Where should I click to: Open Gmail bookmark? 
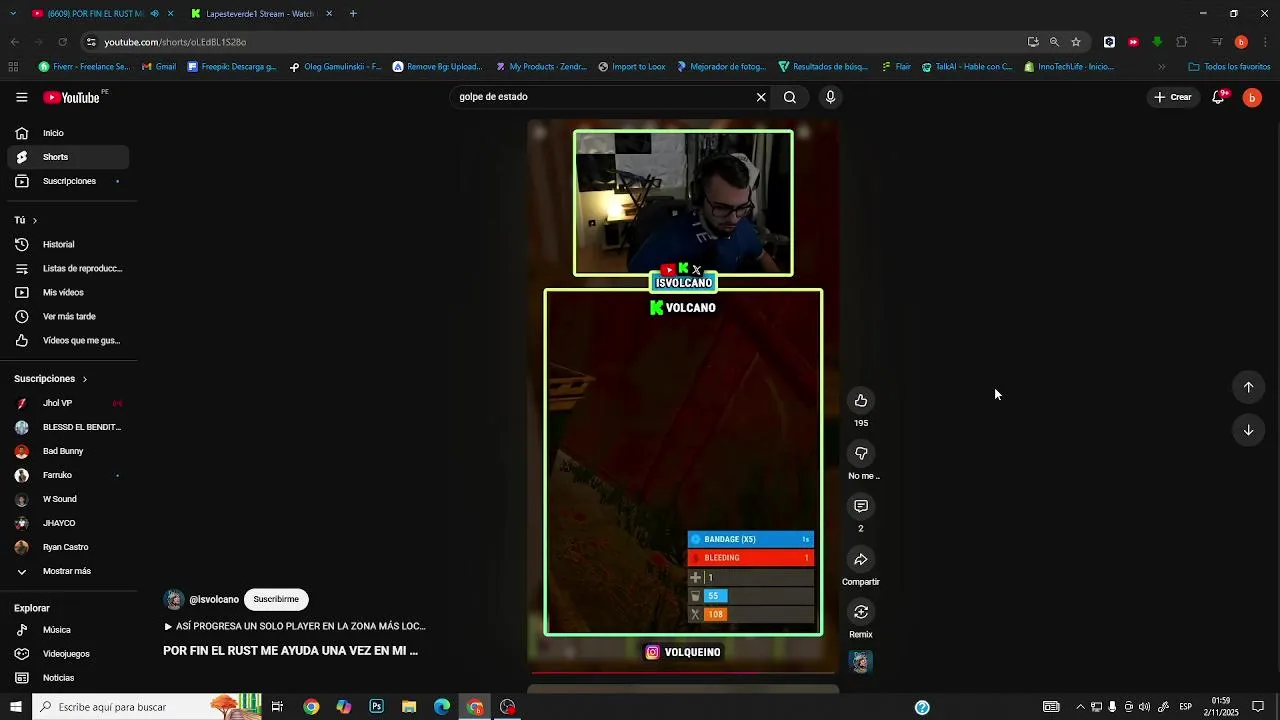click(159, 67)
